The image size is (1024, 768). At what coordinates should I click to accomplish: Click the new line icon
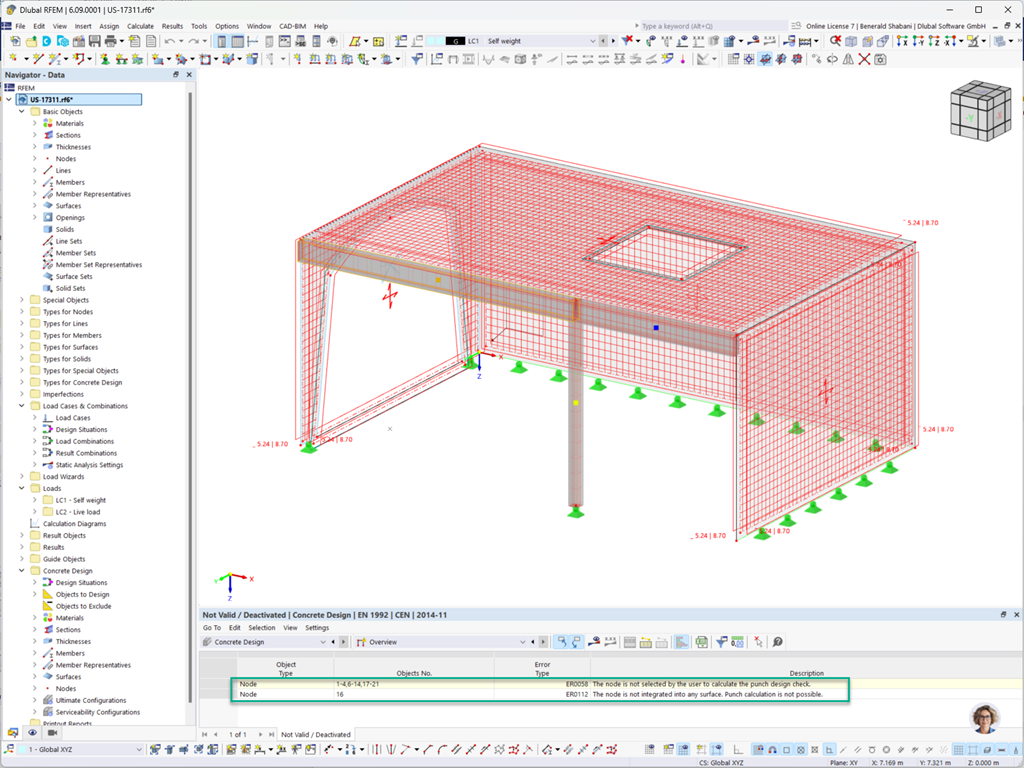pos(38,59)
